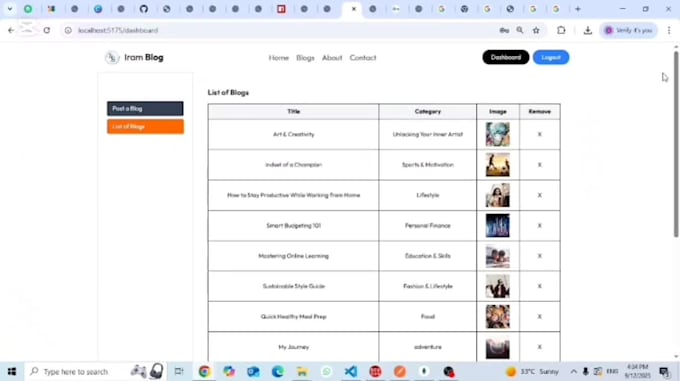Open Chrome three-dot menu

pyautogui.click(x=669, y=30)
